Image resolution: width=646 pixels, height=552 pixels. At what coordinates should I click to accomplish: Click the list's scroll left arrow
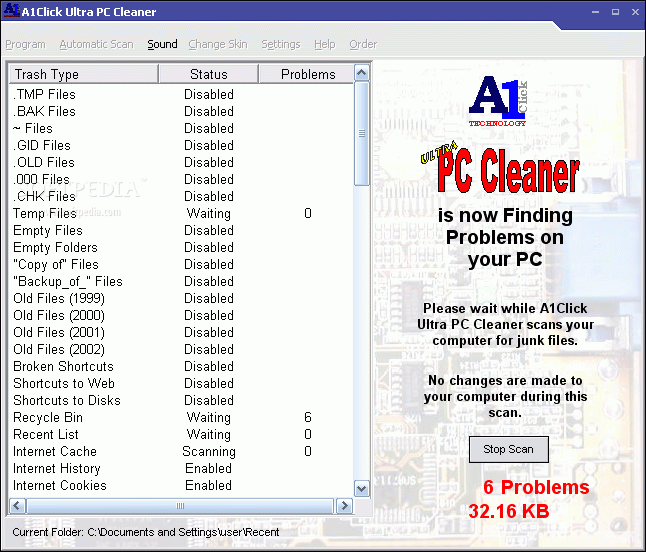pyautogui.click(x=17, y=505)
